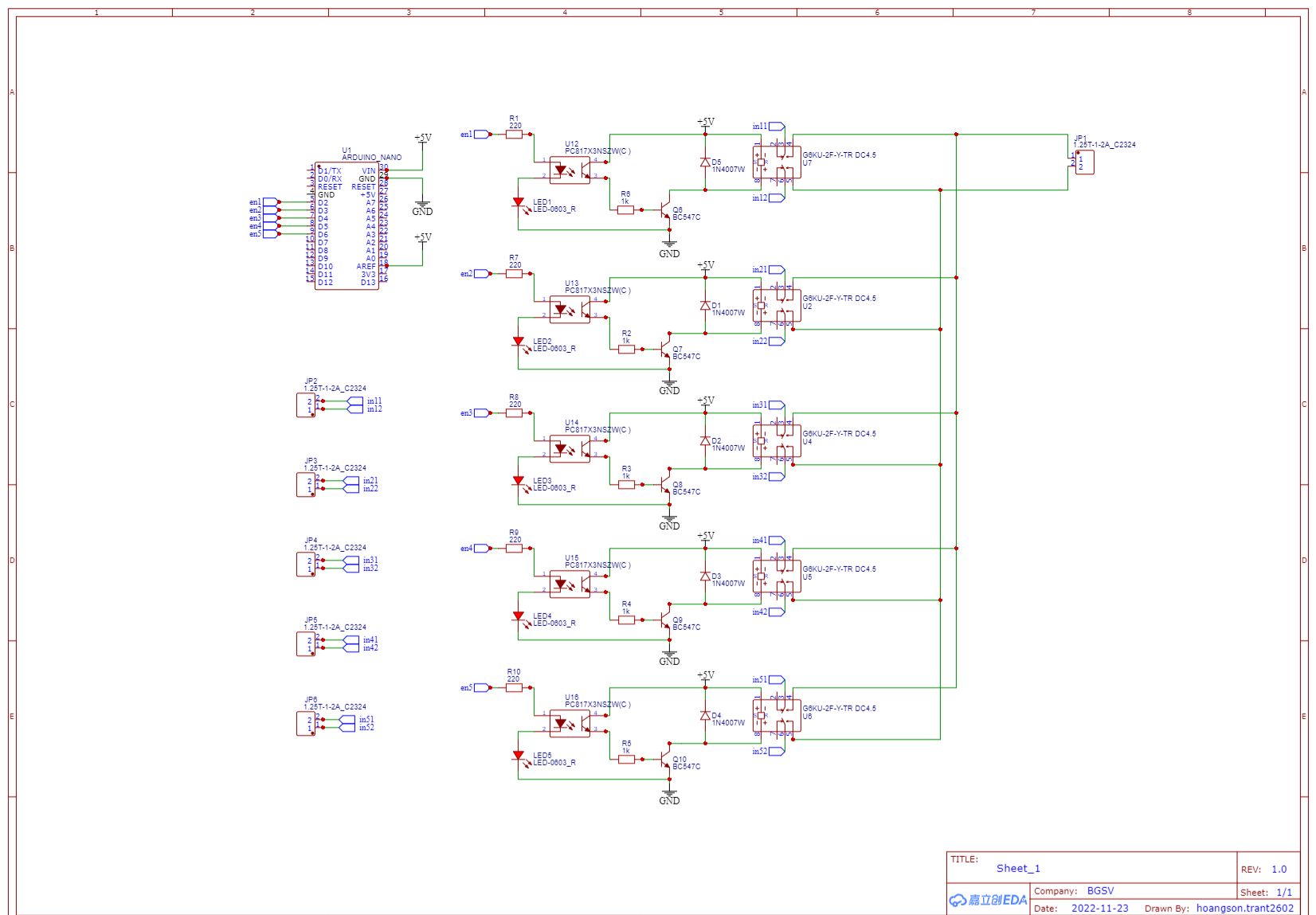Click resistor R1 labeled 220

point(513,134)
